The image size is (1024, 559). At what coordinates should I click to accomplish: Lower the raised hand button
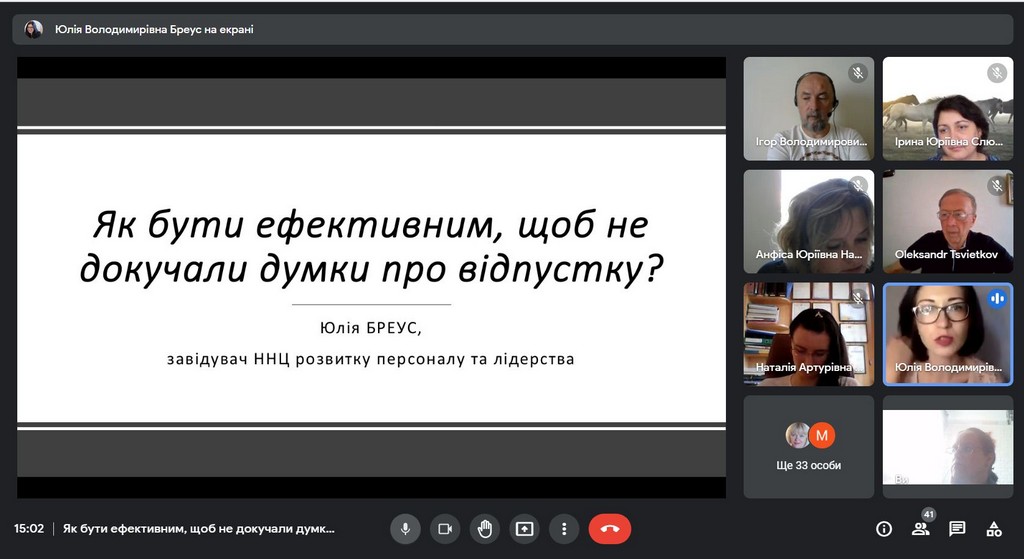(x=485, y=529)
